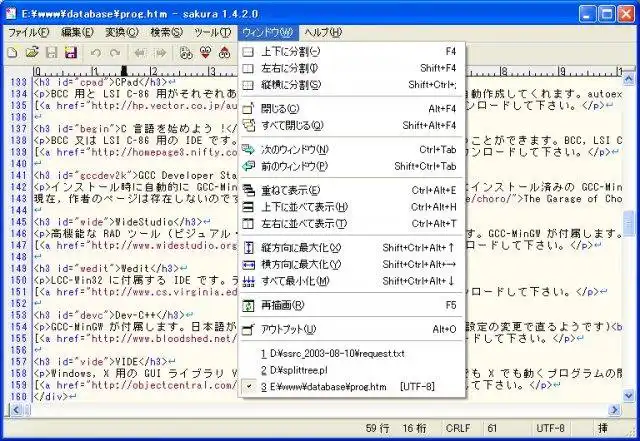Choose 上下に分割 (F4) menu entry
This screenshot has width=640, height=441.
(x=352, y=51)
